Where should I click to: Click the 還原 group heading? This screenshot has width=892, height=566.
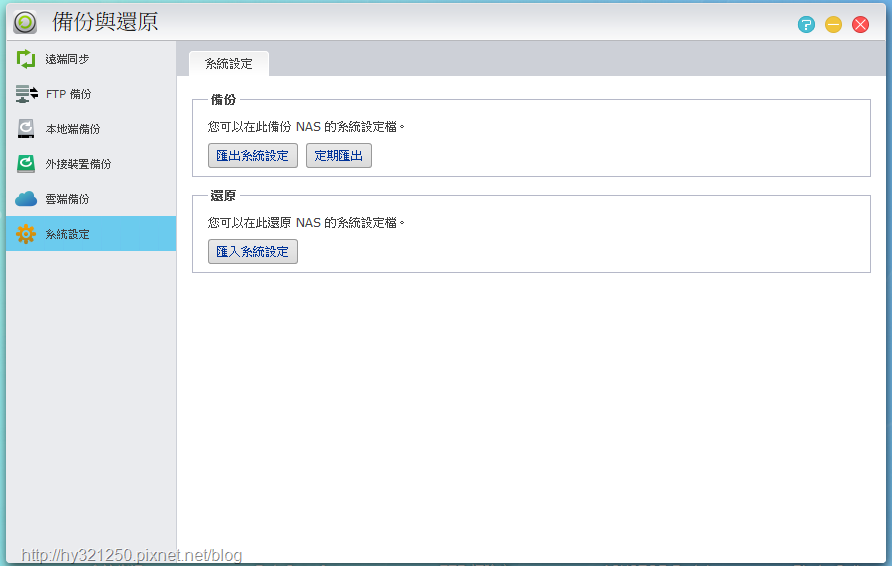(223, 196)
